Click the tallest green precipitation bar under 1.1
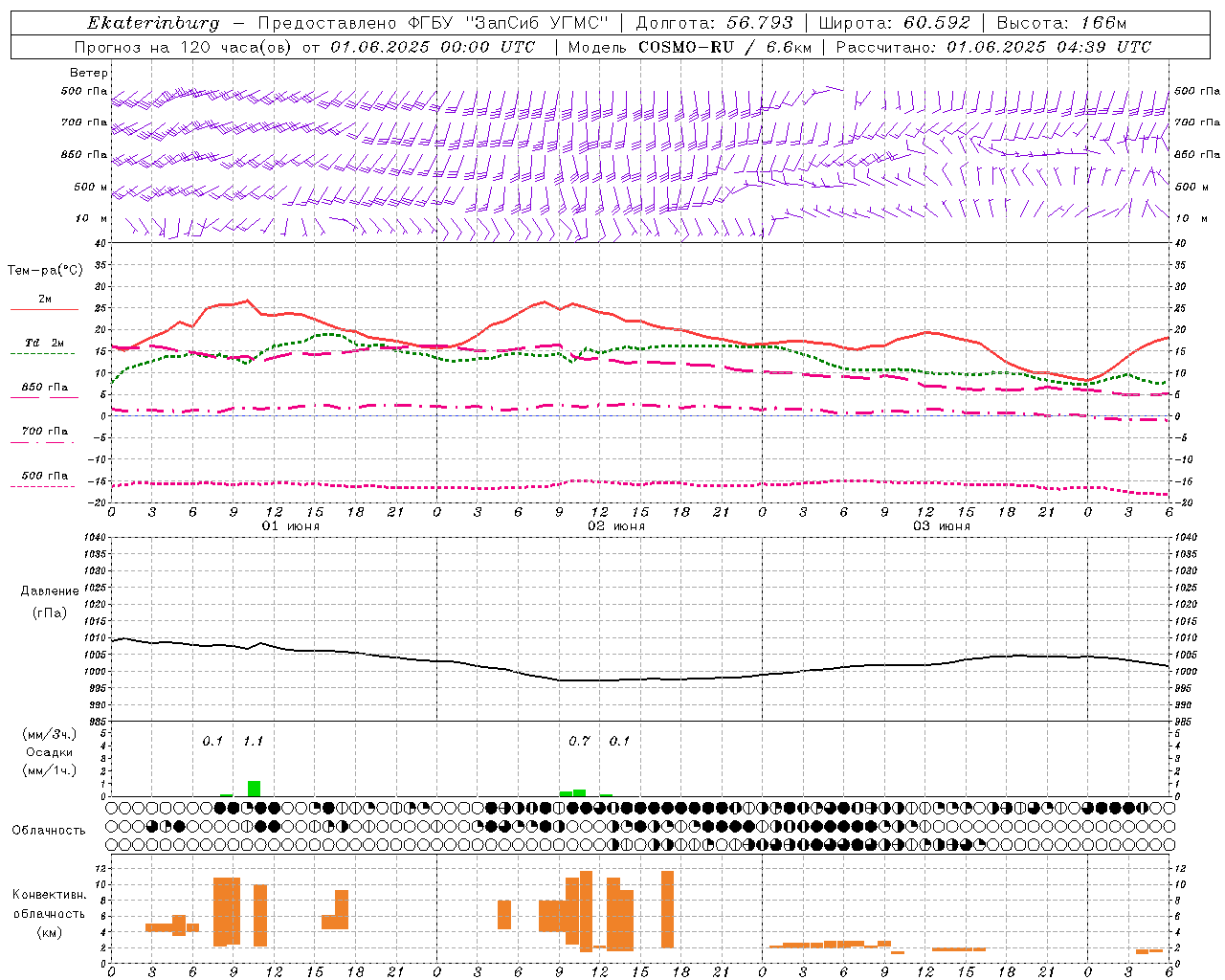Image resolution: width=1225 pixels, height=980 pixels. point(254,789)
